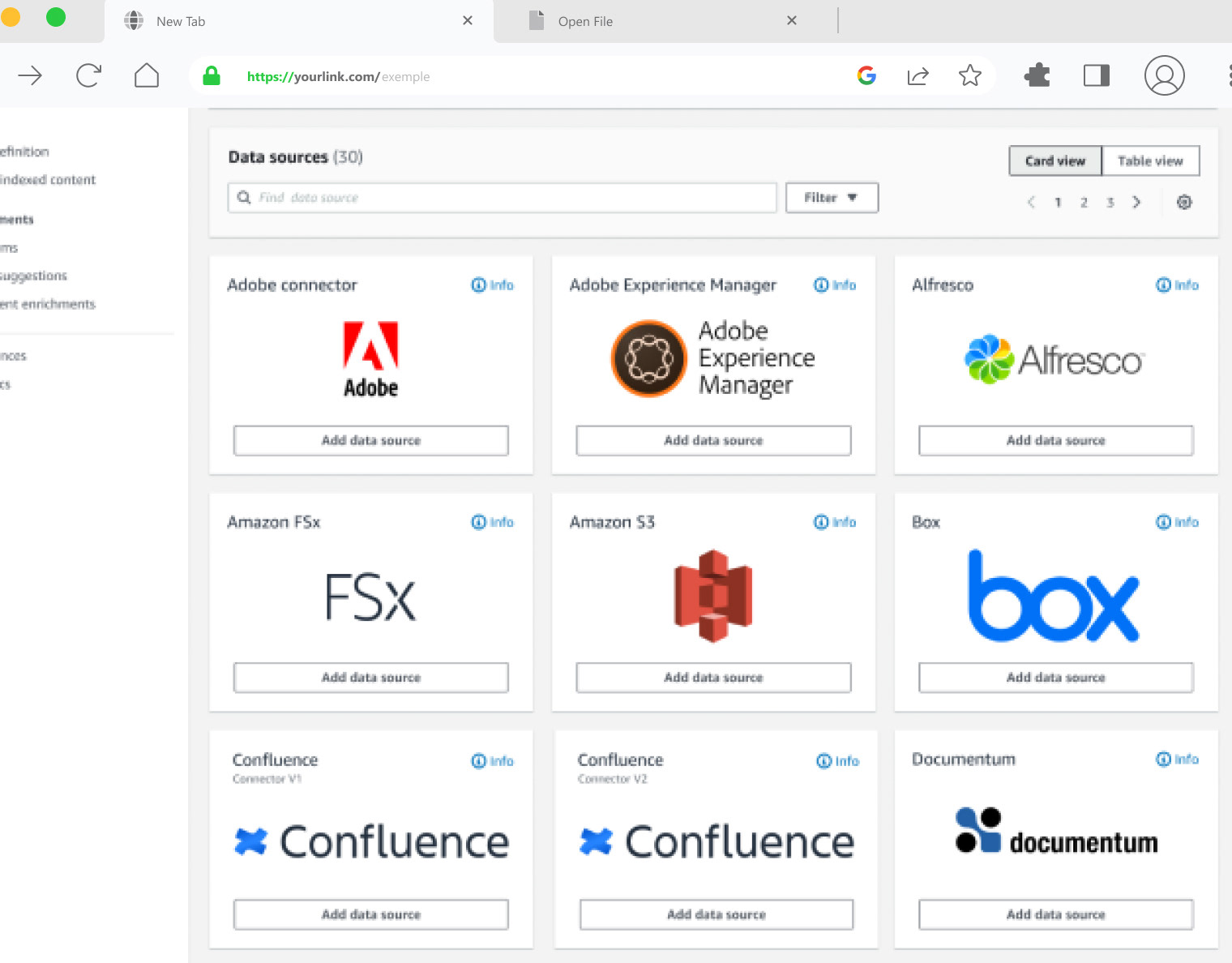Image resolution: width=1232 pixels, height=963 pixels.
Task: Add data source for Alfresco
Action: click(x=1056, y=440)
